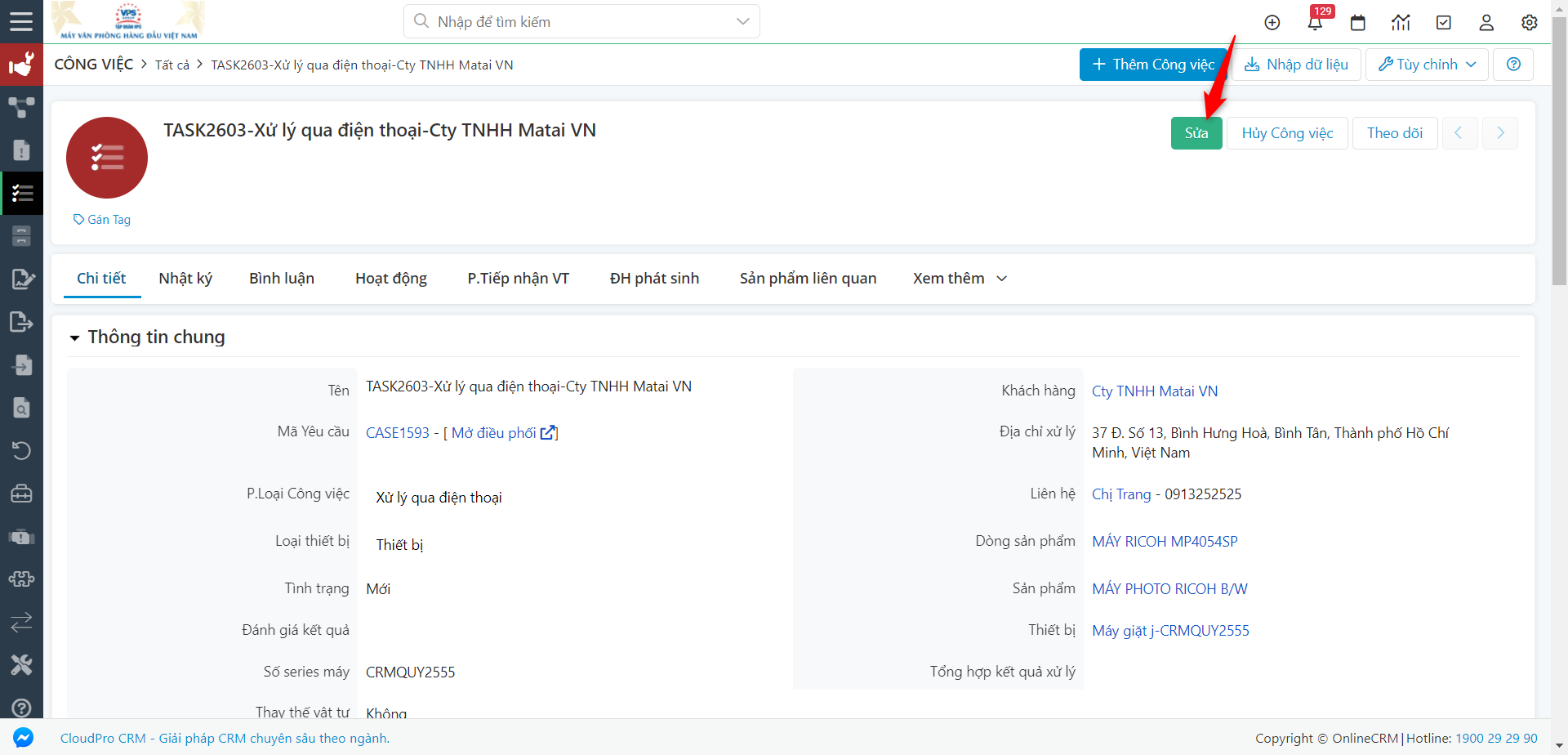Open the history refresh sidebar icon
1568x755 pixels.
coord(21,450)
